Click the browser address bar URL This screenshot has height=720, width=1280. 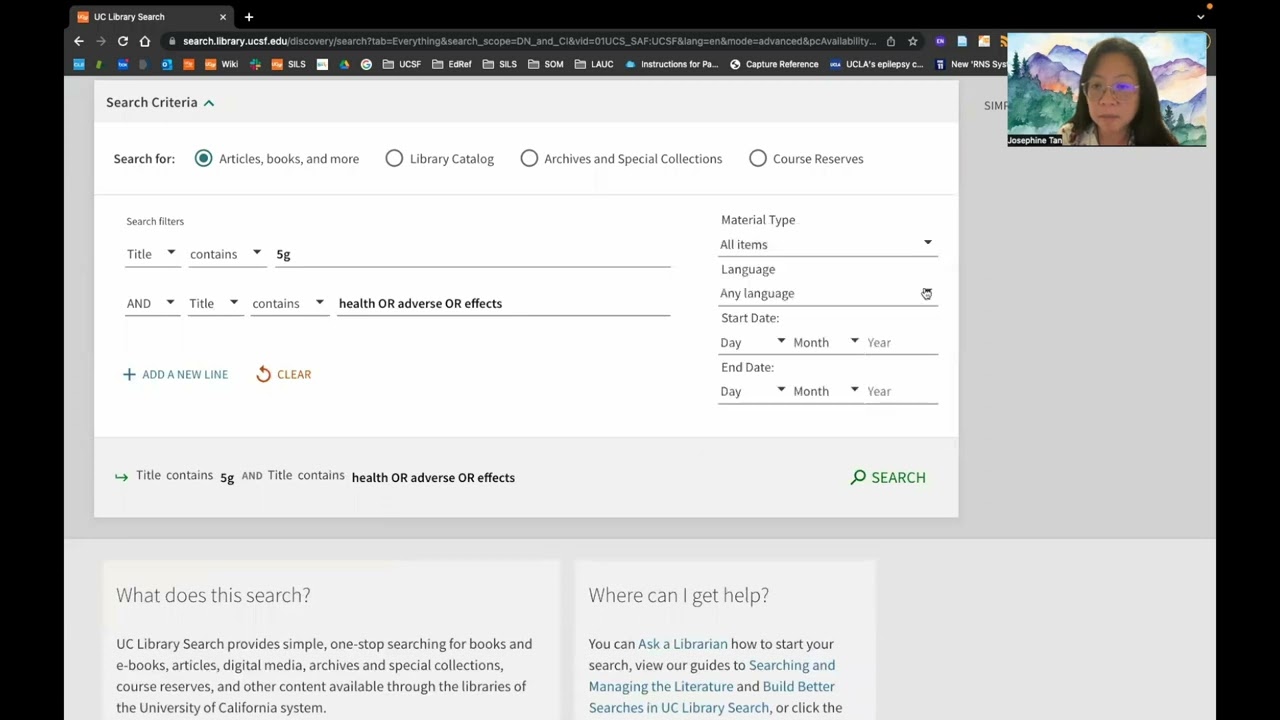(x=529, y=41)
